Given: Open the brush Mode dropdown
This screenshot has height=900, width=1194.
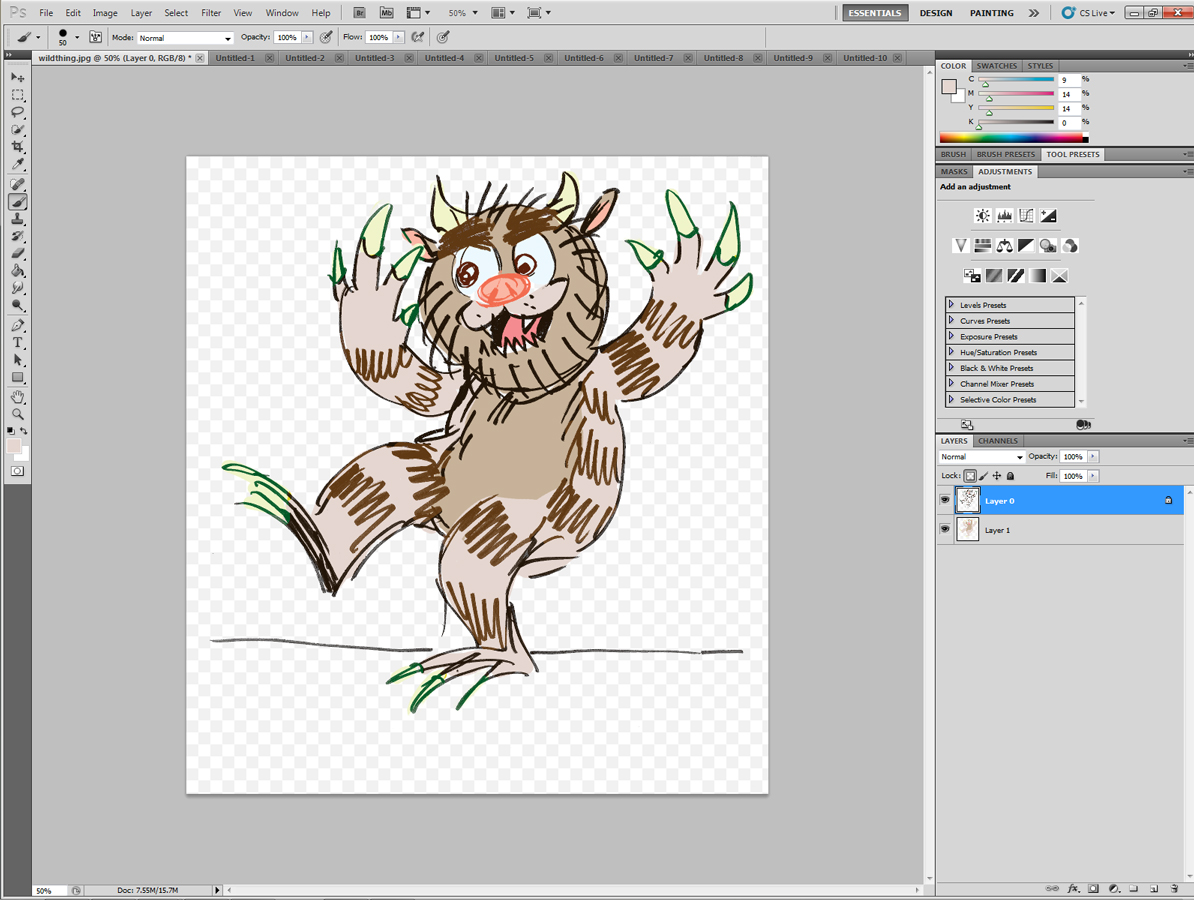Looking at the screenshot, I should [x=185, y=37].
